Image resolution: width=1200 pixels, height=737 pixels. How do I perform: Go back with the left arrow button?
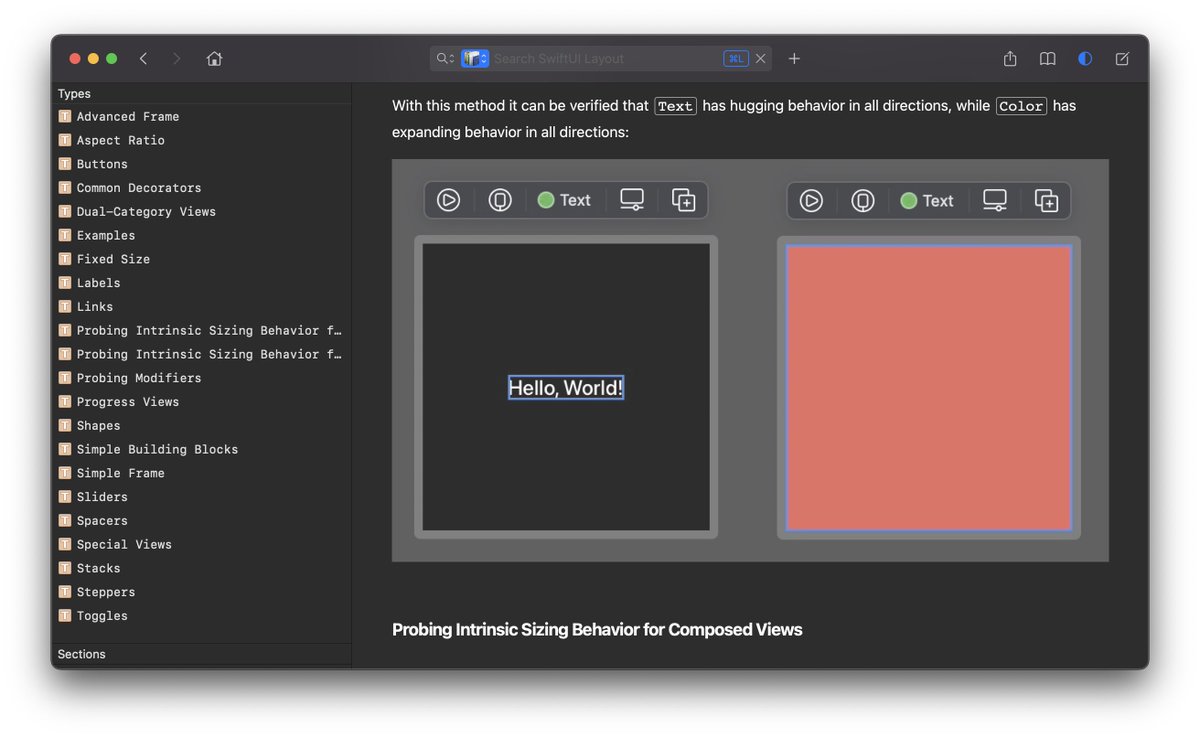click(143, 59)
